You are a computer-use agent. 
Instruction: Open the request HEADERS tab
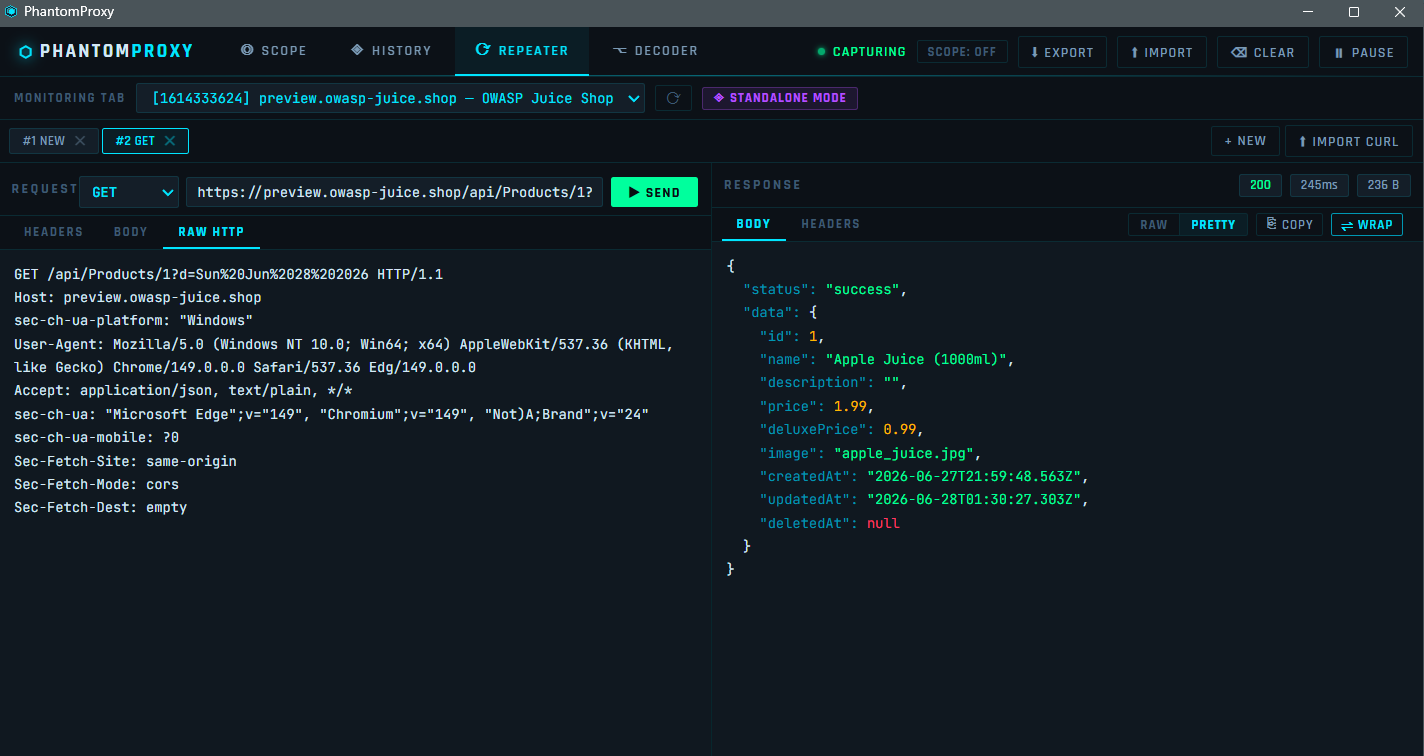tap(53, 231)
